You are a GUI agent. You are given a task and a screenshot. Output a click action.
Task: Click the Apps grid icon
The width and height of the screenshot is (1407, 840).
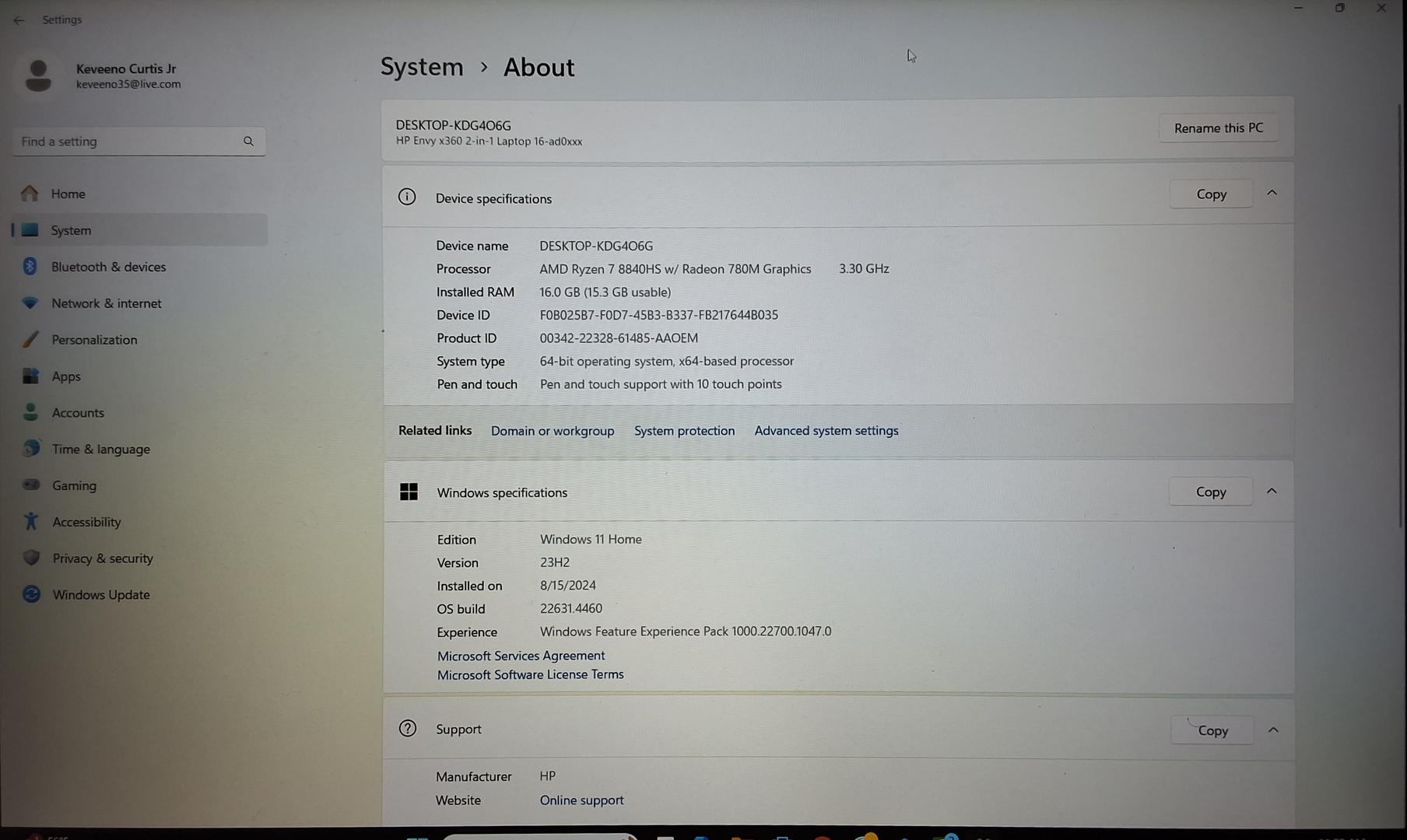coord(30,376)
